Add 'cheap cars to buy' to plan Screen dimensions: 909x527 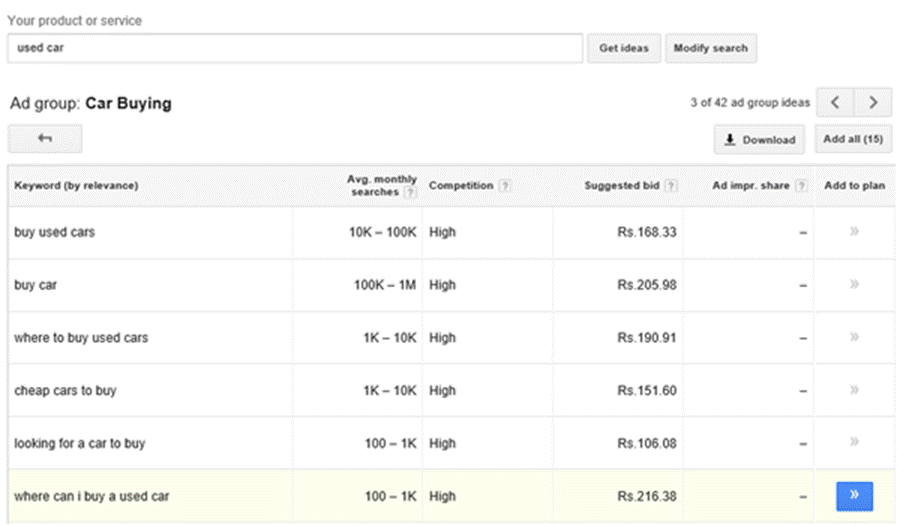[854, 390]
